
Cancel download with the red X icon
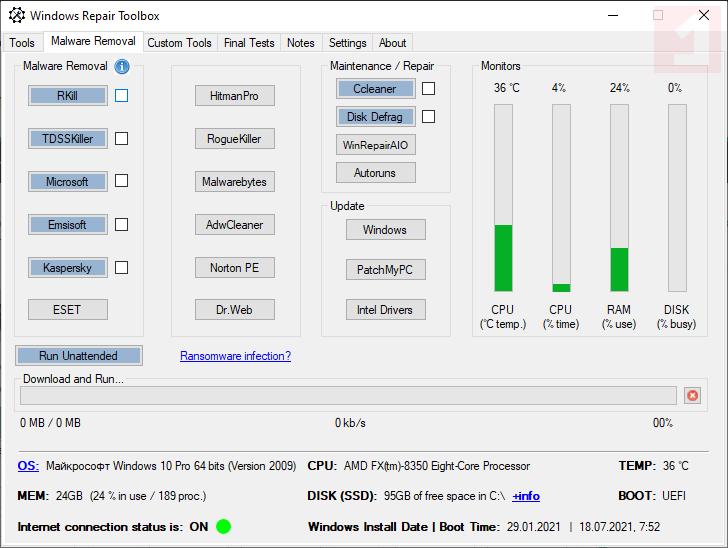click(x=692, y=395)
